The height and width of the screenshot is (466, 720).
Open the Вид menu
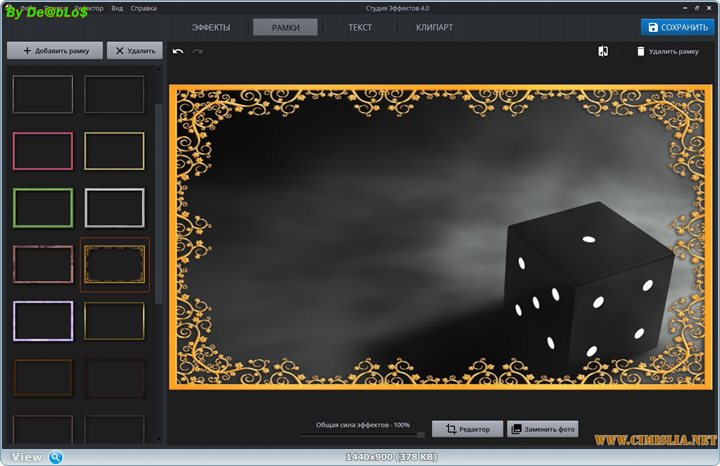(117, 8)
